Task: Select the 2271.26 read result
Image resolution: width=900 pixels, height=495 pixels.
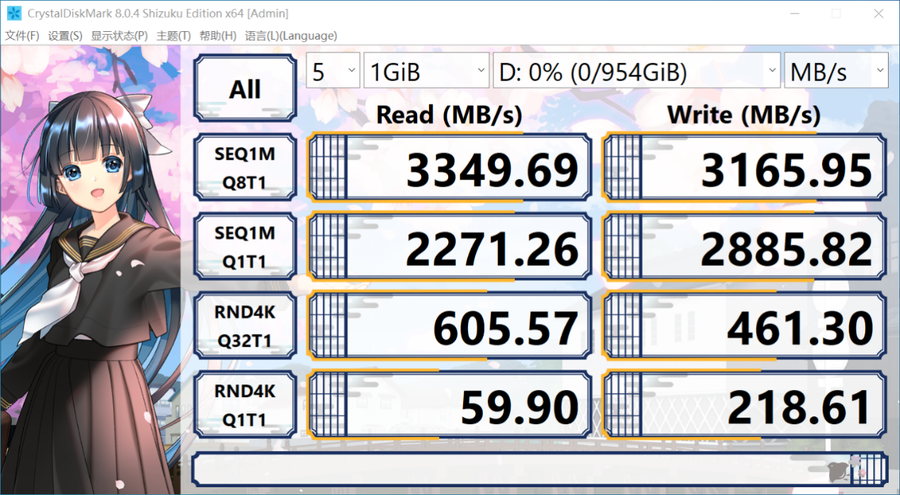Action: 449,247
